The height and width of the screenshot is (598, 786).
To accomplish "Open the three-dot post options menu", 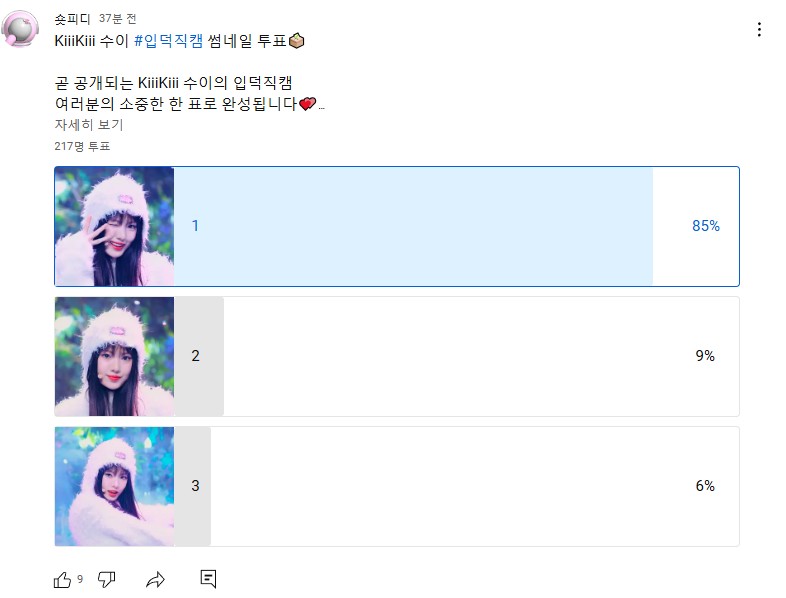I will 759,30.
